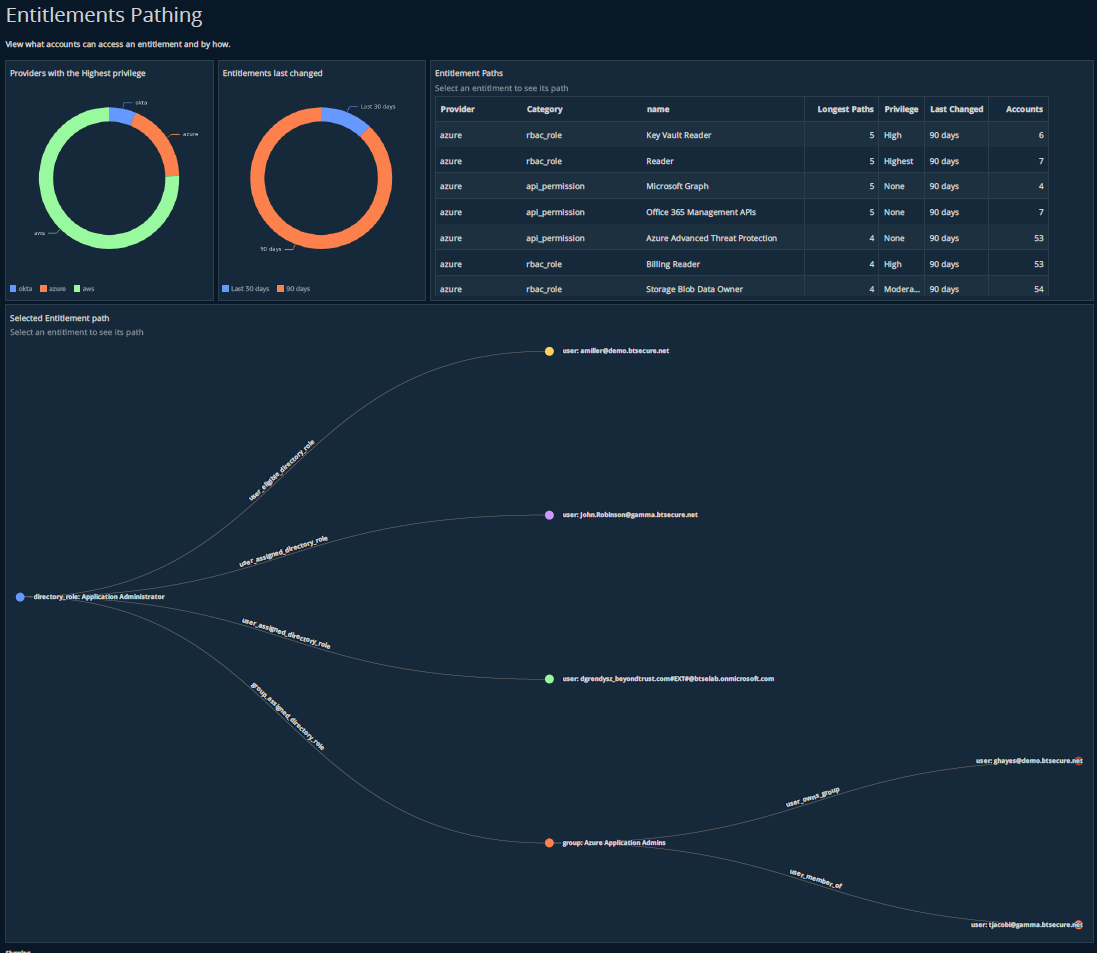Sort table by name column header

[x=658, y=109]
